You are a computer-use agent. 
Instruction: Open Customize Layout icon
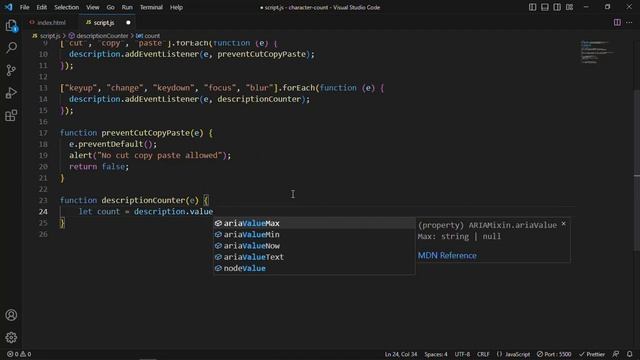[x=569, y=7]
